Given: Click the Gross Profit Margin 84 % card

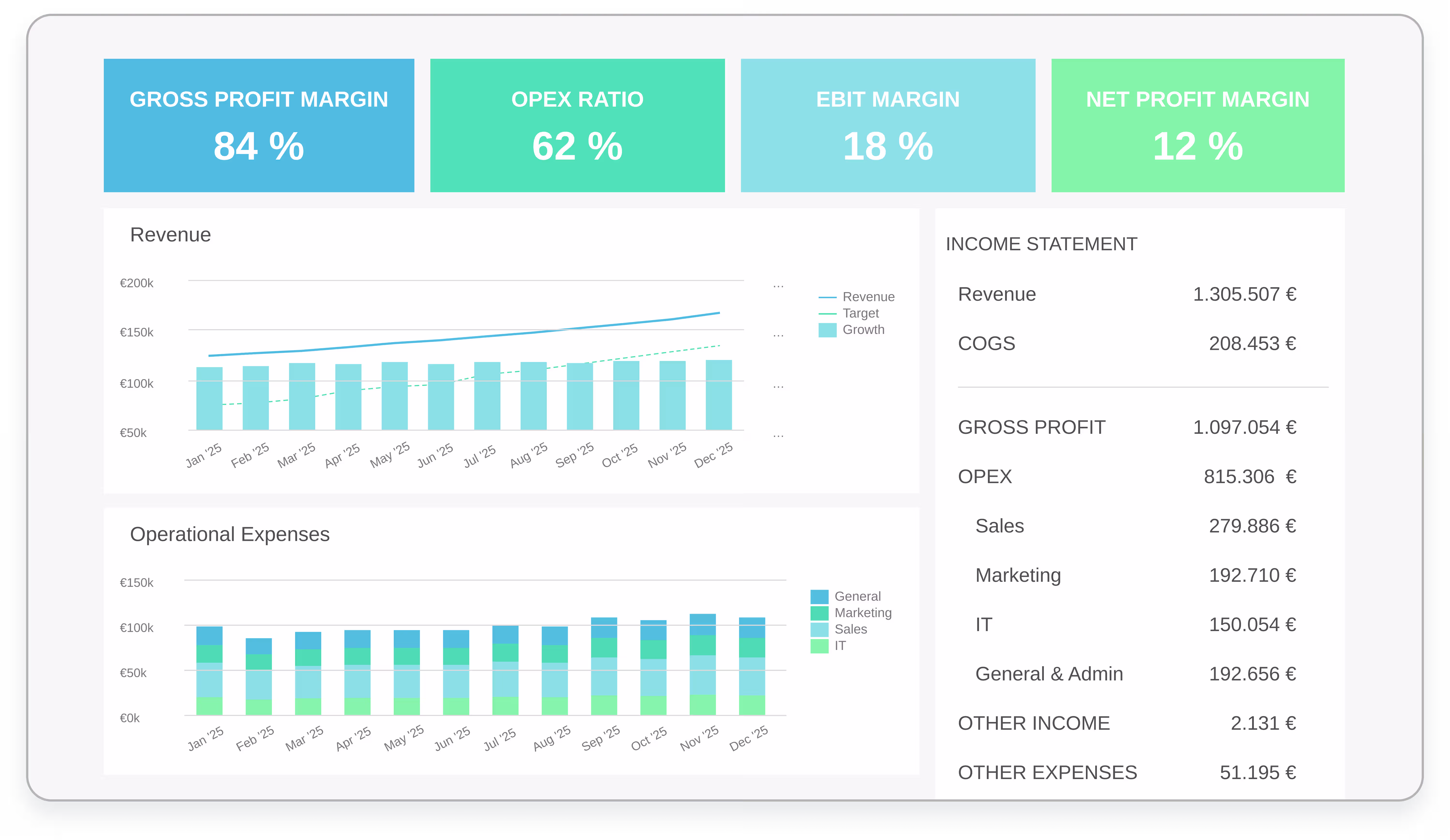Looking at the screenshot, I should click(259, 125).
